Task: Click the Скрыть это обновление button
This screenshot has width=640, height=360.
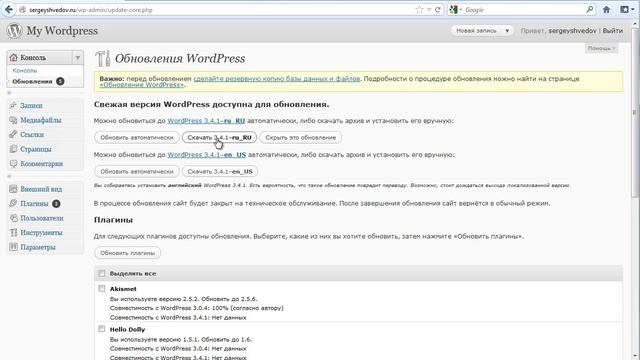Action: tap(300, 138)
